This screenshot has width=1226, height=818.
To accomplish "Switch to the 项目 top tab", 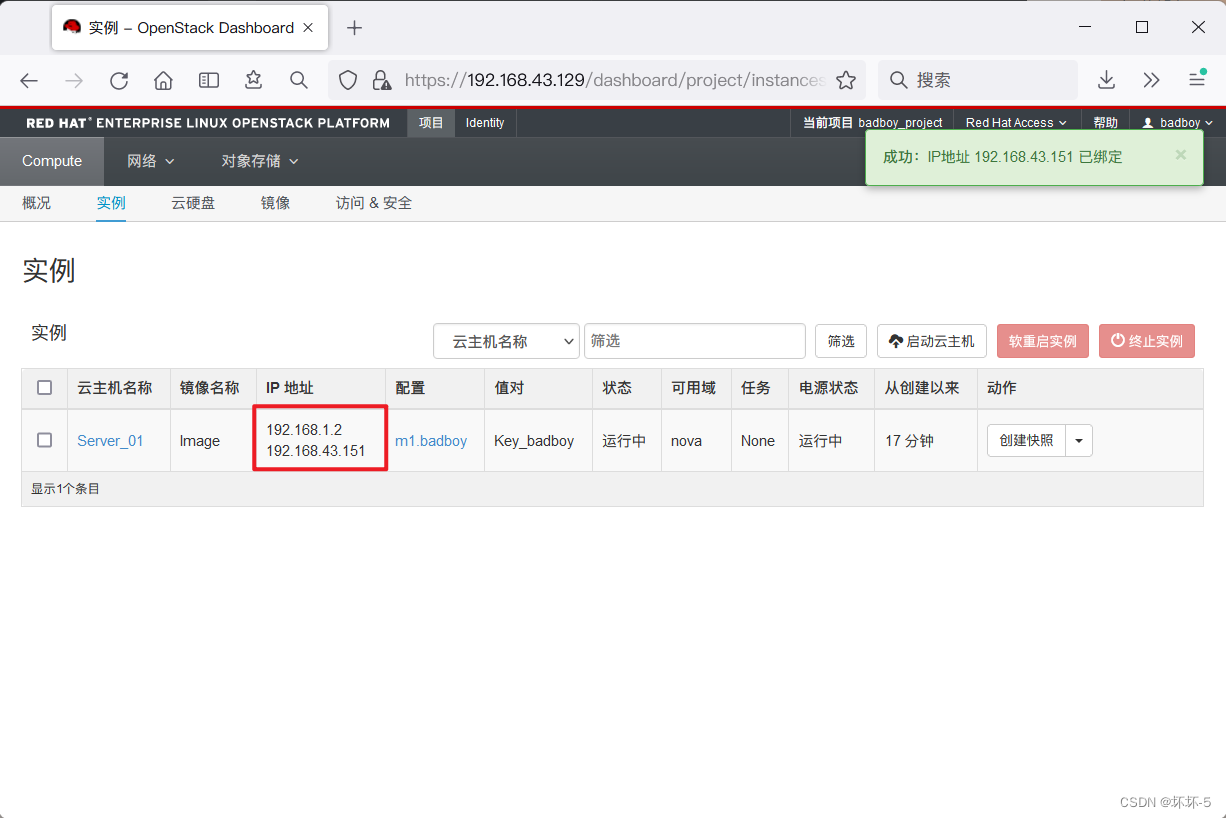I will 431,123.
